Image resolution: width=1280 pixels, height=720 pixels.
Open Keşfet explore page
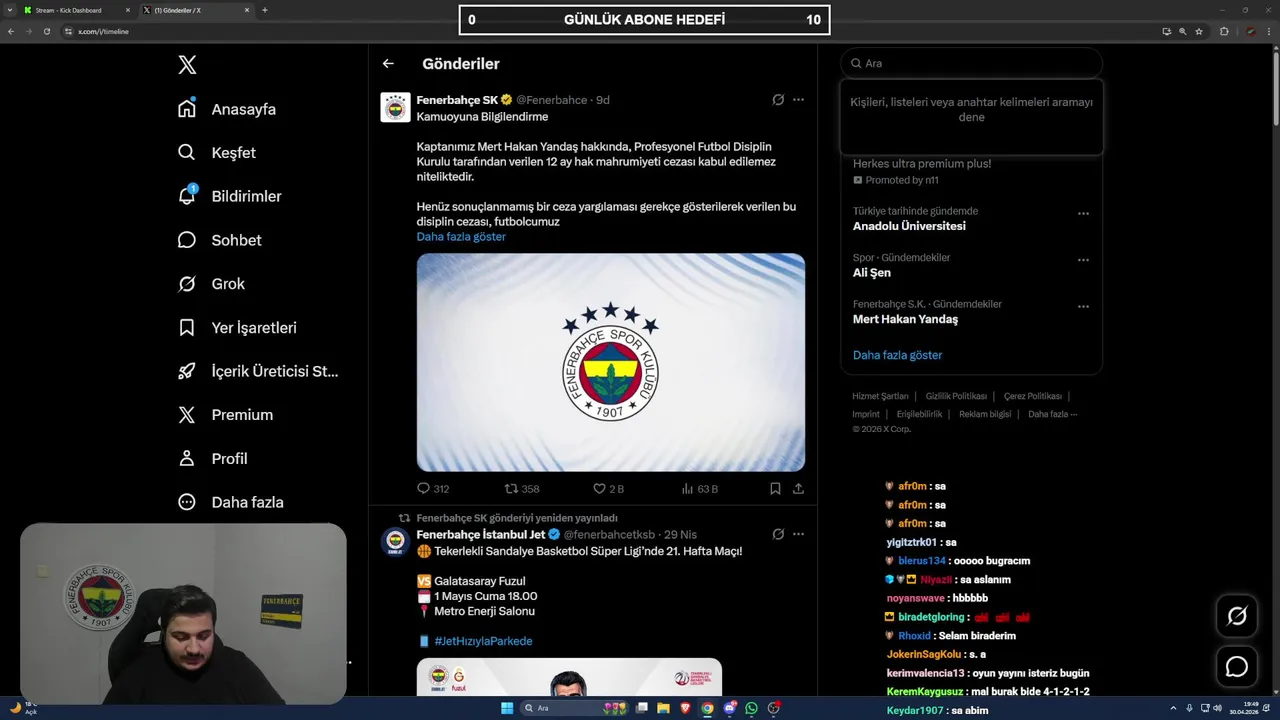216,153
